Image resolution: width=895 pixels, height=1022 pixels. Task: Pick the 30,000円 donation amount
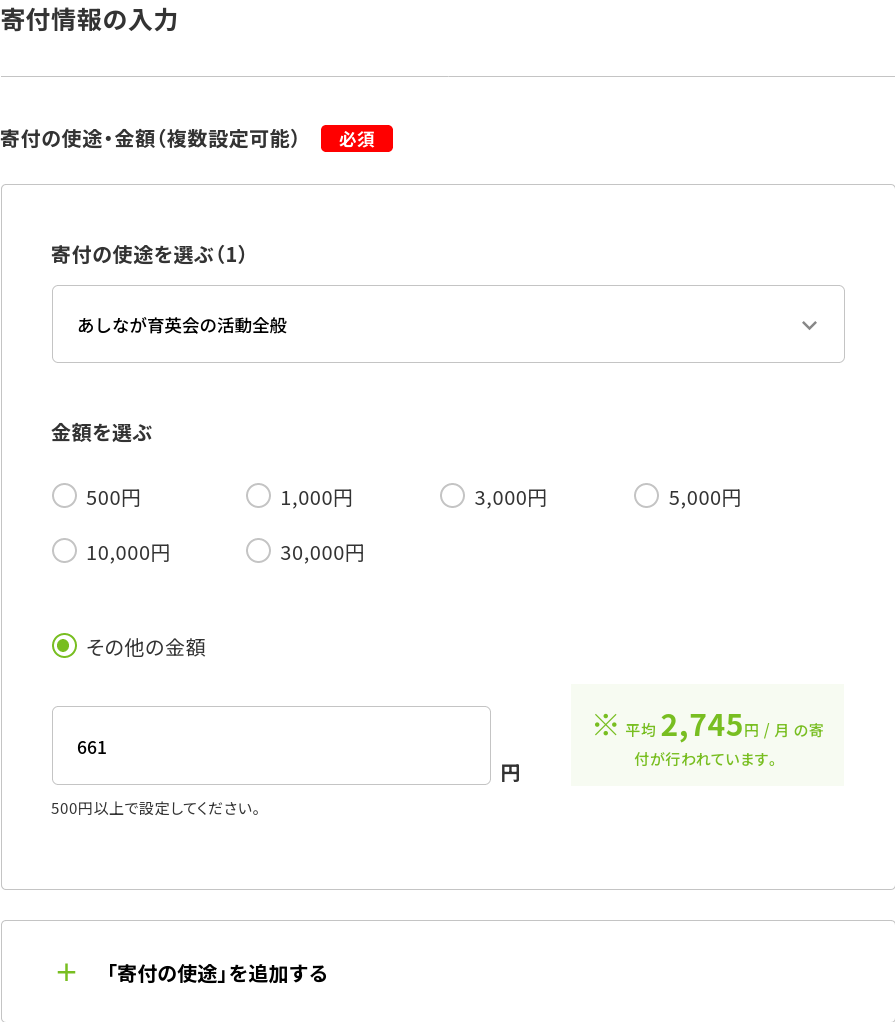tap(258, 551)
